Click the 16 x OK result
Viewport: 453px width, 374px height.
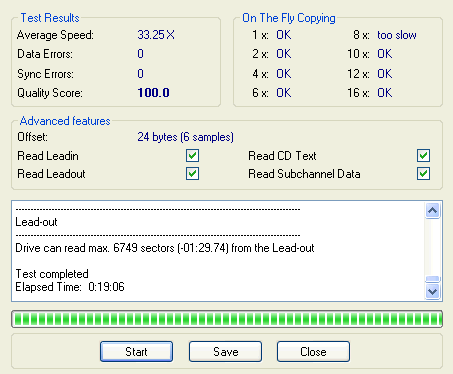[385, 93]
